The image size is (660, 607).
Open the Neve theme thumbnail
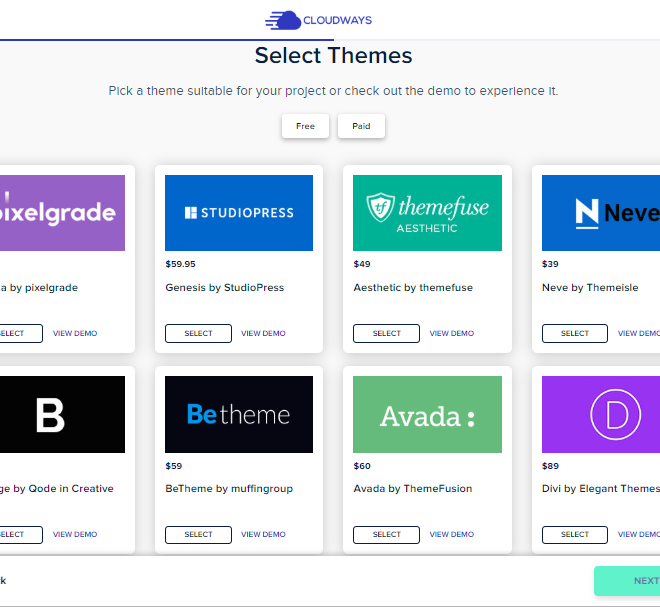(601, 213)
